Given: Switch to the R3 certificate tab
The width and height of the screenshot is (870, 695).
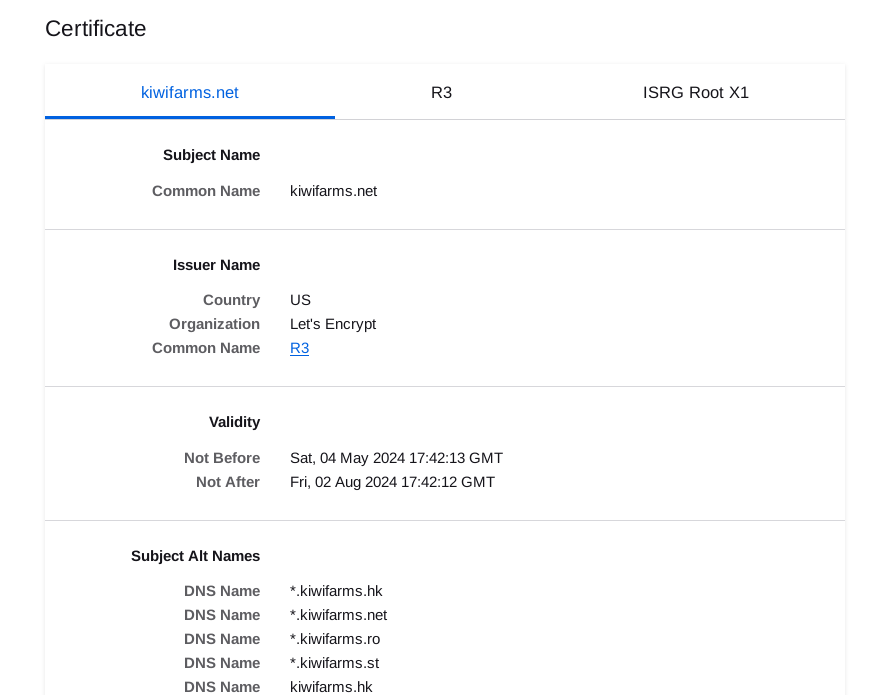Looking at the screenshot, I should pyautogui.click(x=441, y=93).
